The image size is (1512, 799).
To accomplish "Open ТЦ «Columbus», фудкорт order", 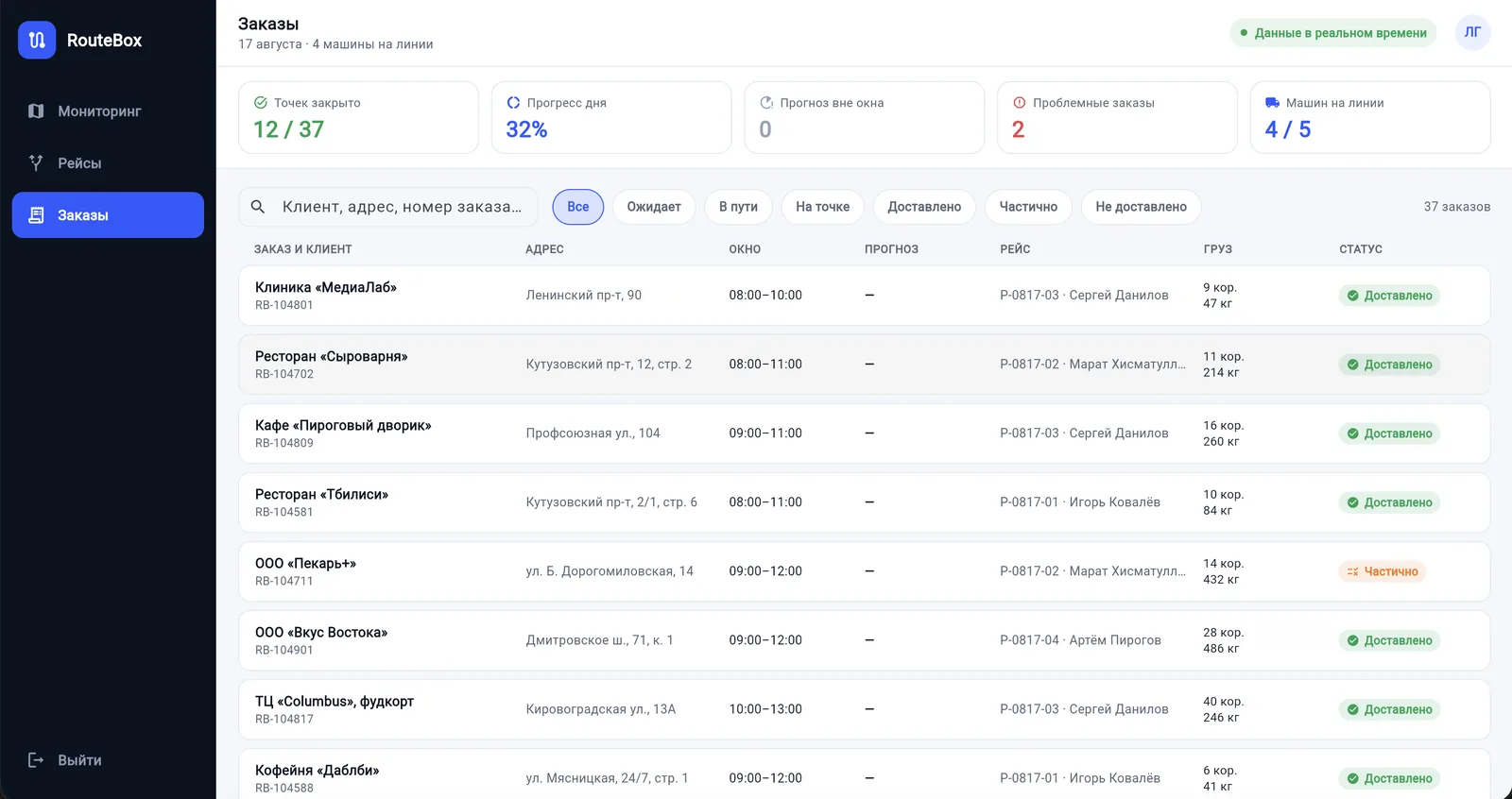I will tap(864, 709).
